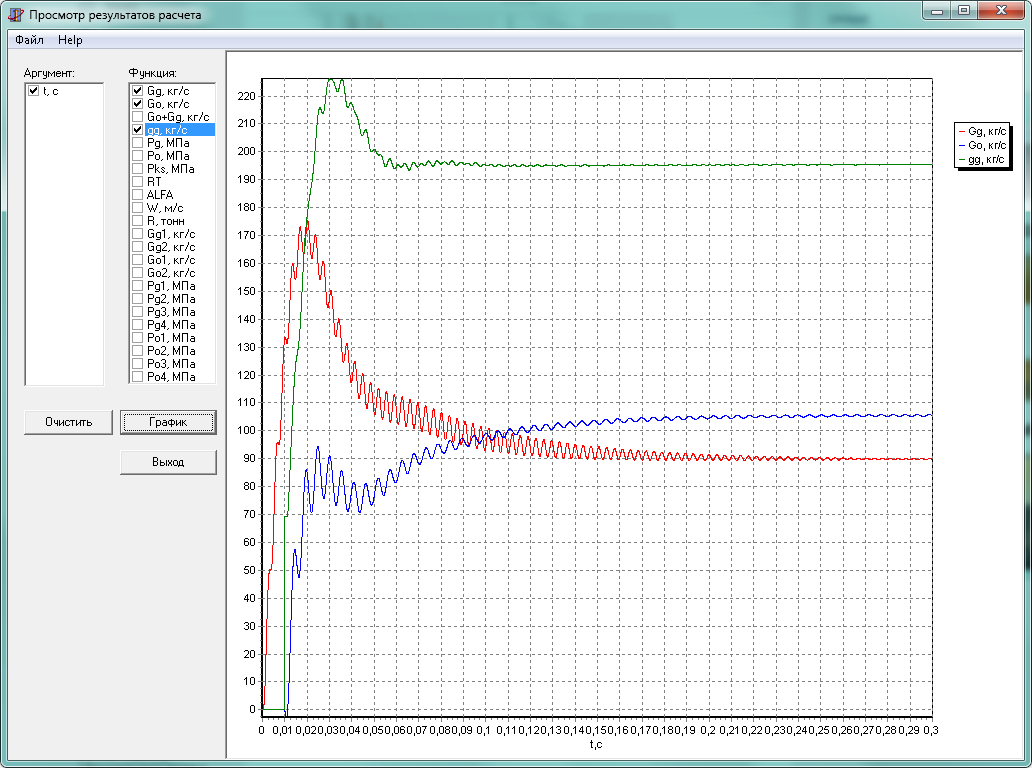Maximize the results viewer window

(x=964, y=11)
